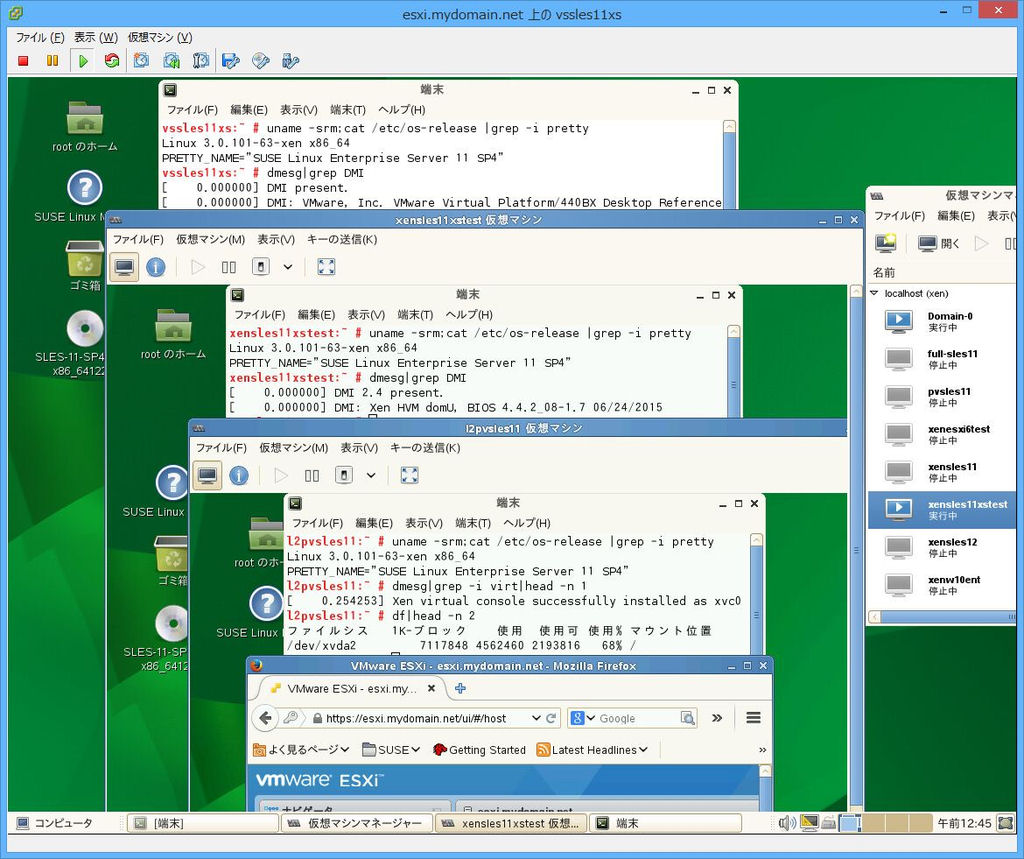Image resolution: width=1024 pixels, height=859 pixels.
Task: Click the xensles11xstest window right scrollbar
Action: (x=856, y=549)
